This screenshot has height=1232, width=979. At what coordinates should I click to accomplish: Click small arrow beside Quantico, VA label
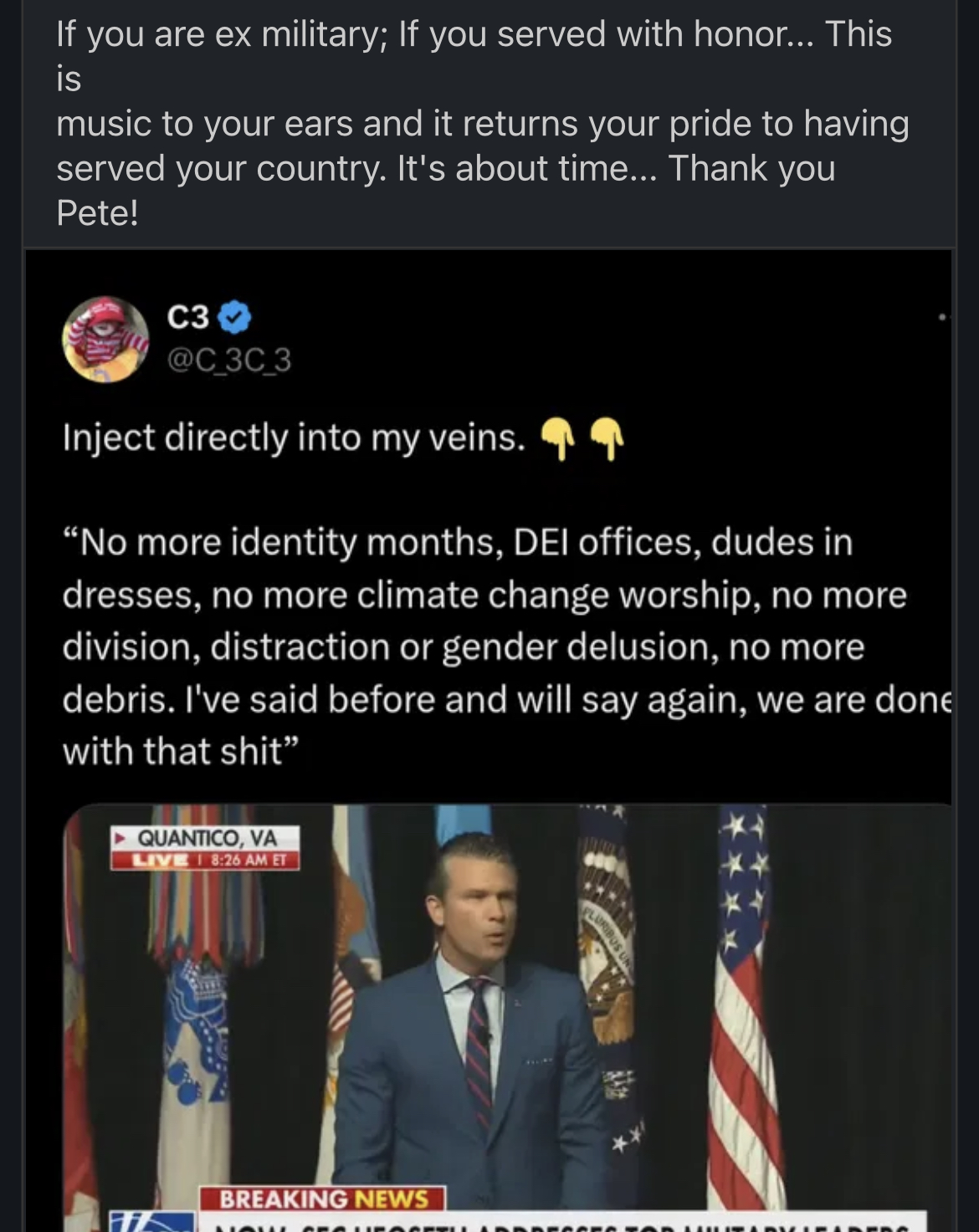click(121, 837)
